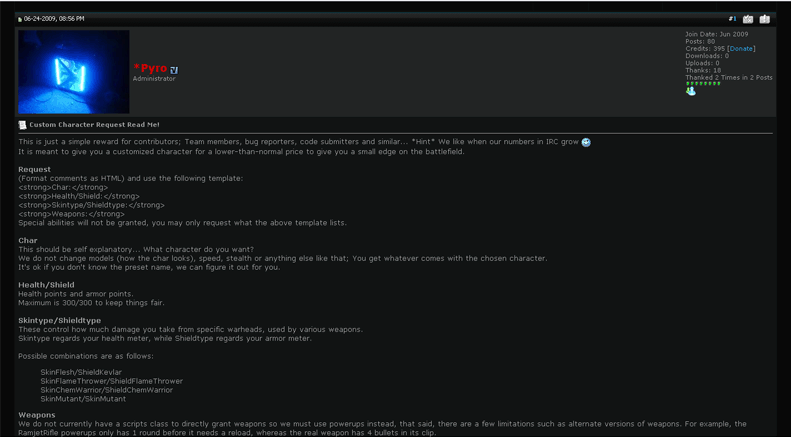
Task: Click the user icon below the reputation bar
Action: [x=690, y=91]
